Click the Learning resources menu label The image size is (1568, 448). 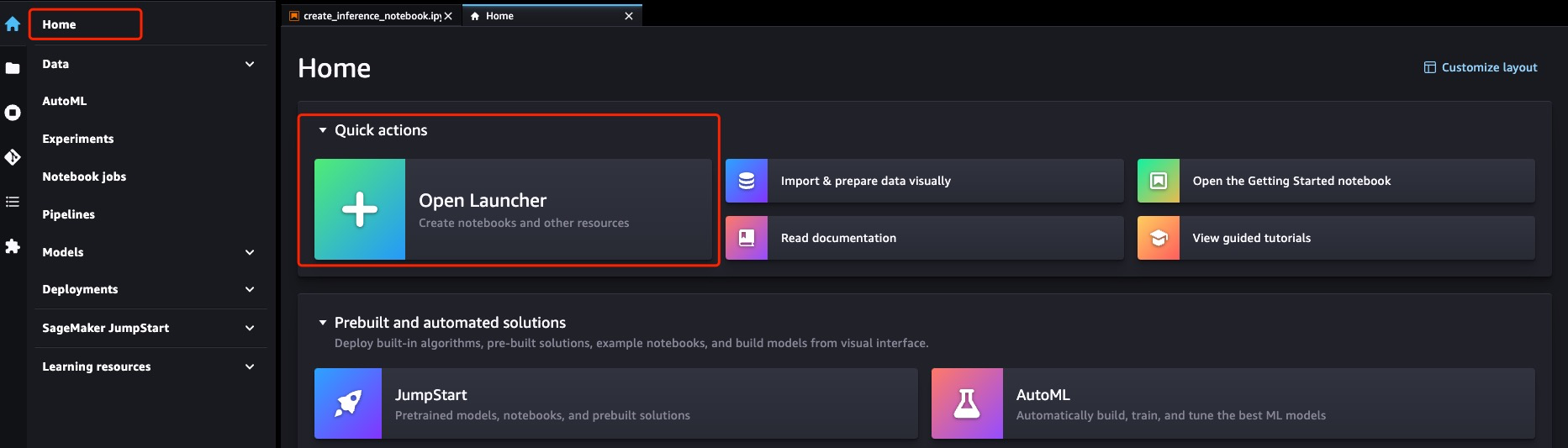click(x=97, y=366)
